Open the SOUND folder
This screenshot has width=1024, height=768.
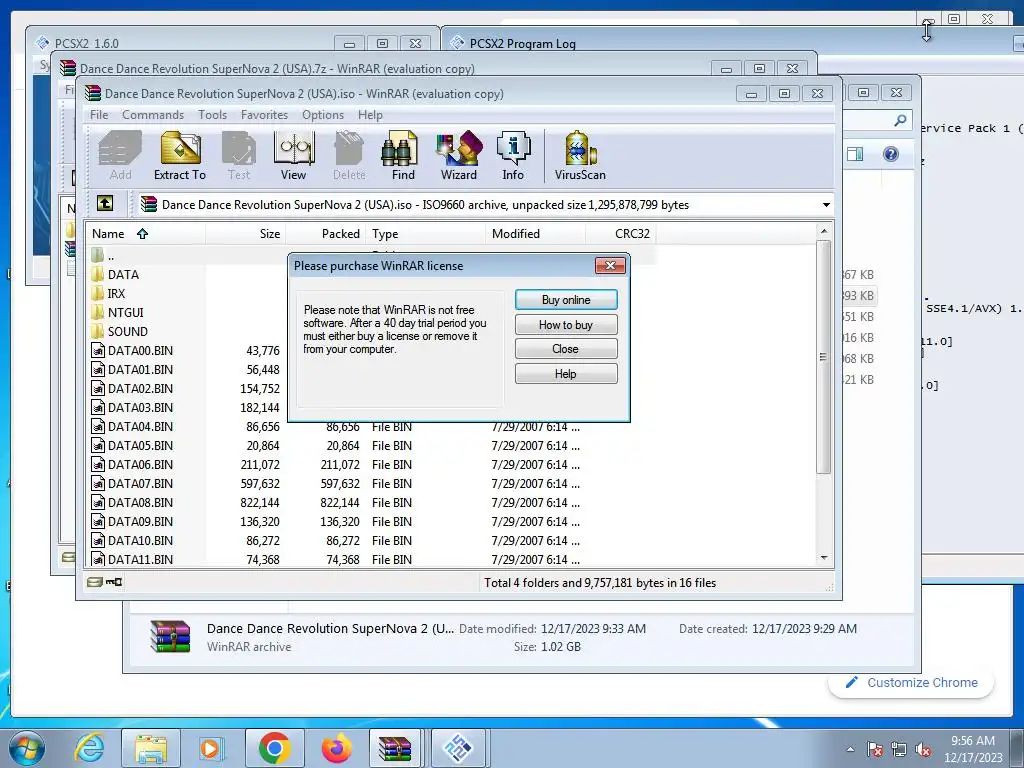tap(120, 331)
